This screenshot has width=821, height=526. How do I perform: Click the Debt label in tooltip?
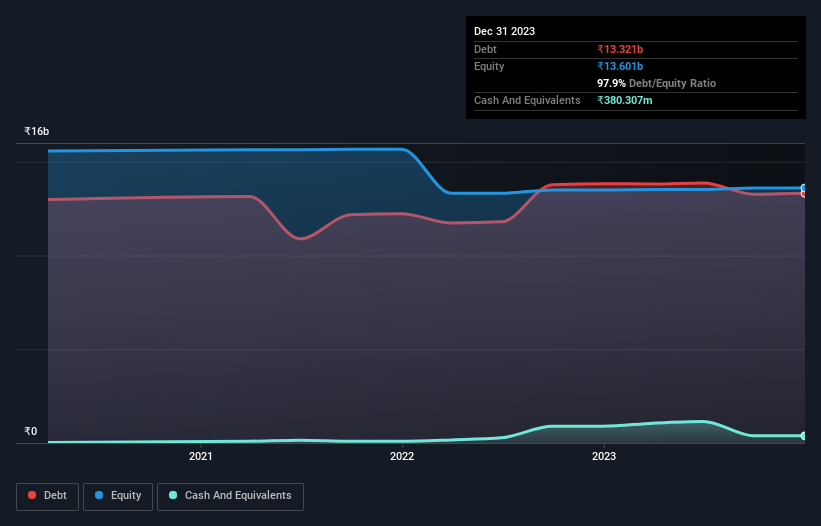click(485, 49)
